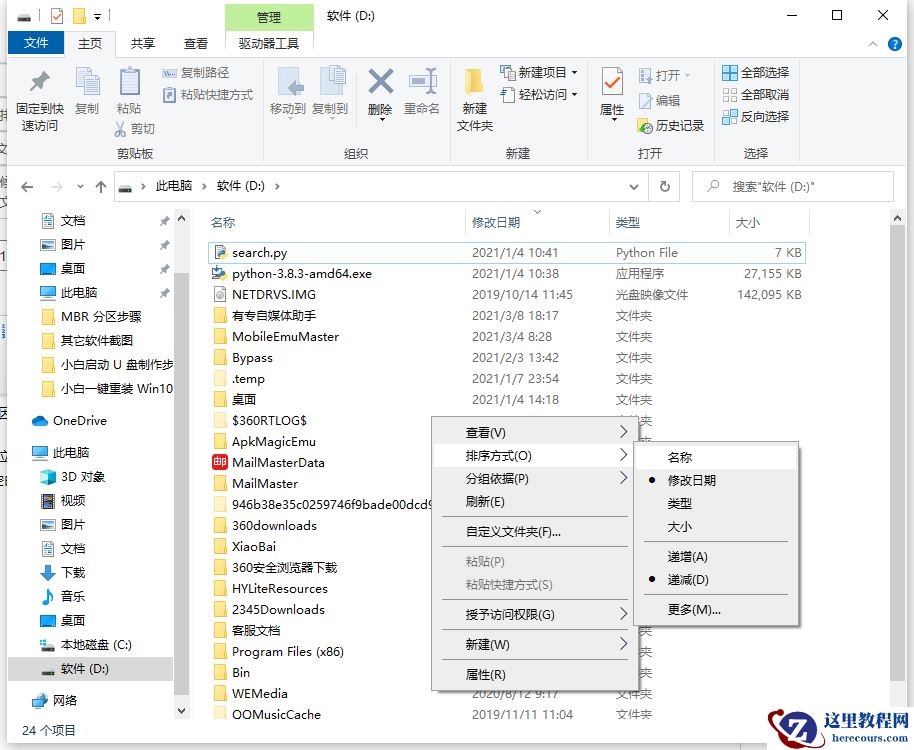Click 全部选择 to select all items
Viewport: 914px width, 750px height.
[x=755, y=72]
